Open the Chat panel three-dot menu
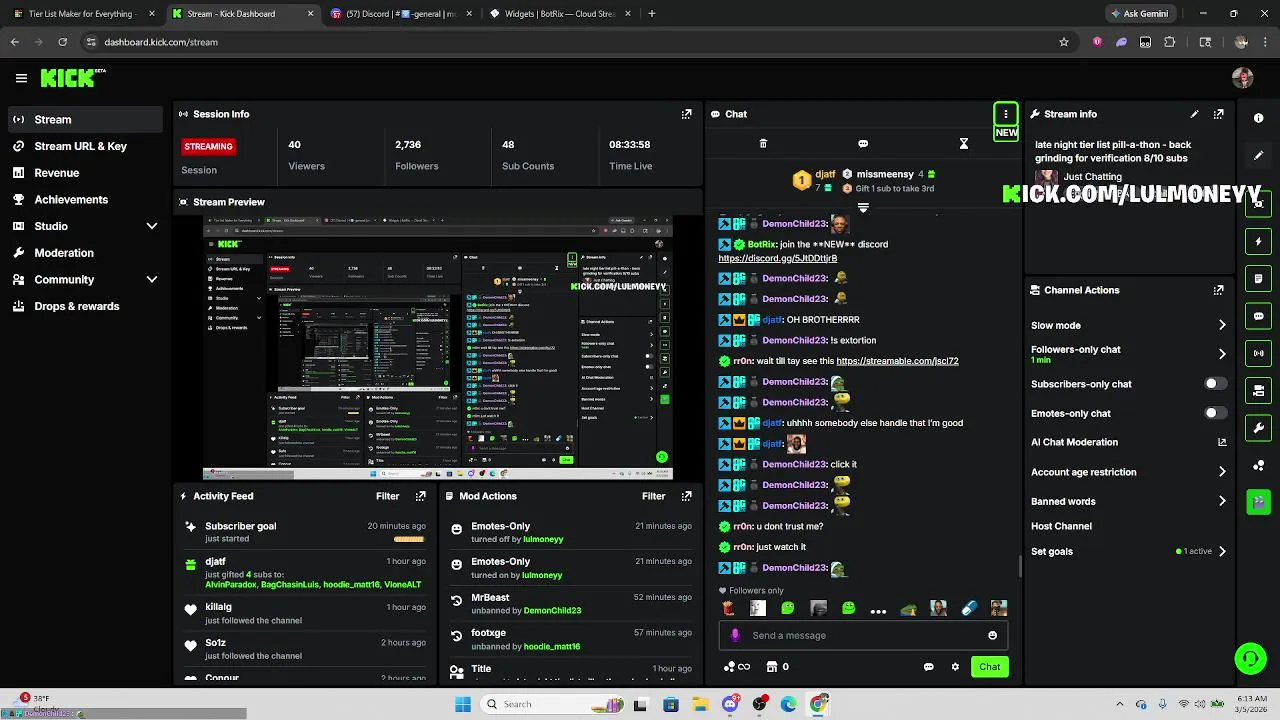This screenshot has height=720, width=1280. click(x=1006, y=114)
